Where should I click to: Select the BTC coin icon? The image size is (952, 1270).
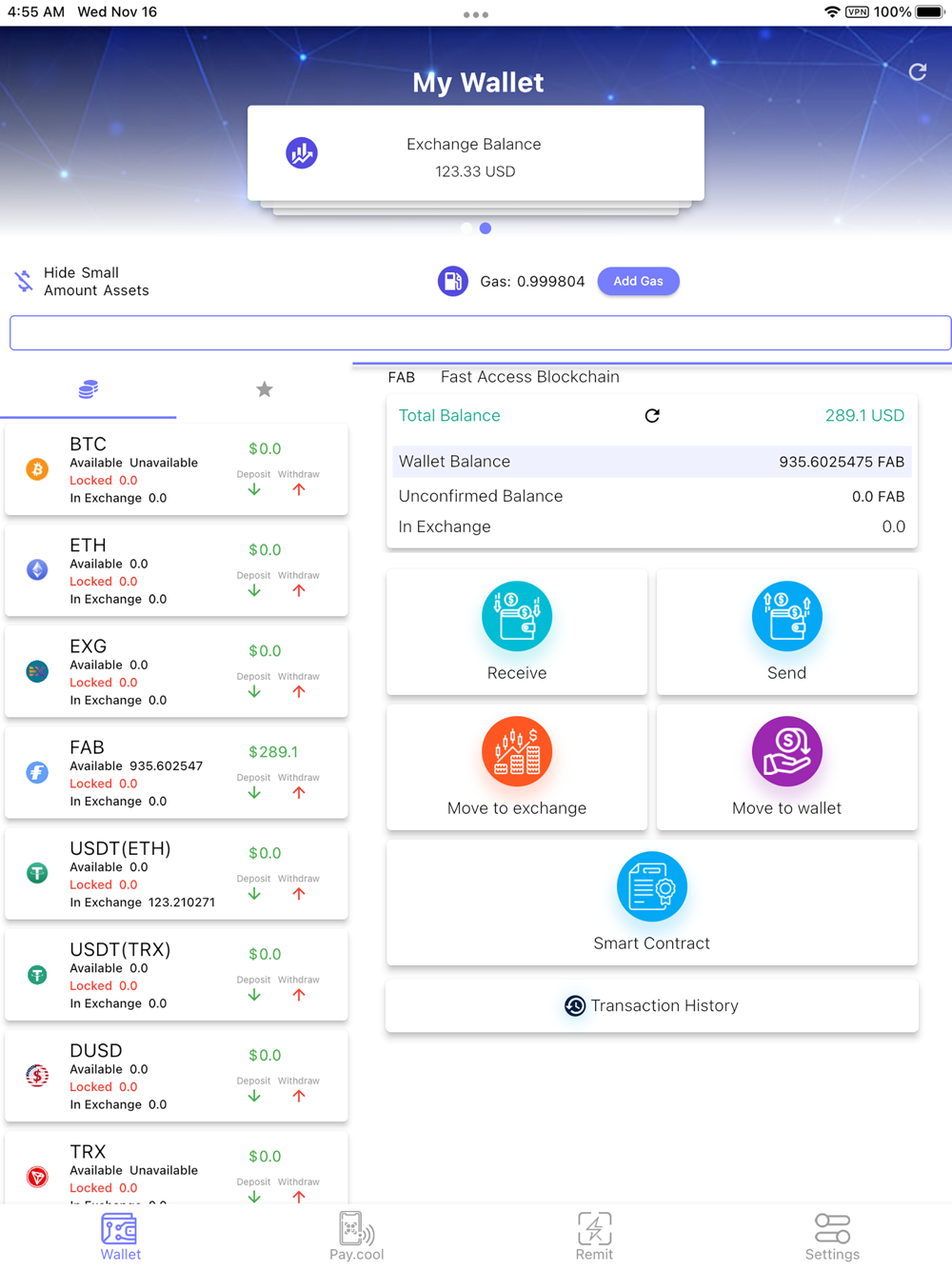(37, 469)
